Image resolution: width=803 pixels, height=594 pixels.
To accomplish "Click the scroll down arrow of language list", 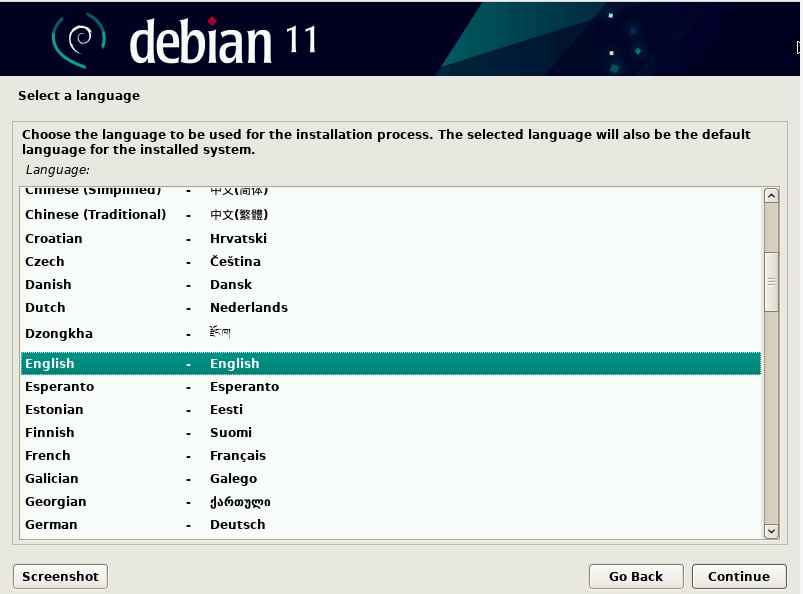I will click(x=771, y=532).
